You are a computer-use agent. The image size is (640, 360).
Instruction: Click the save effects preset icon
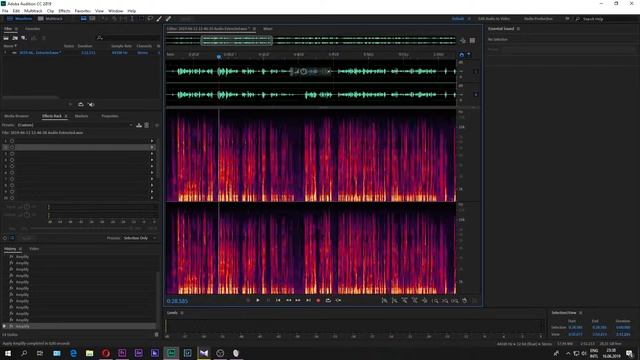click(x=139, y=125)
